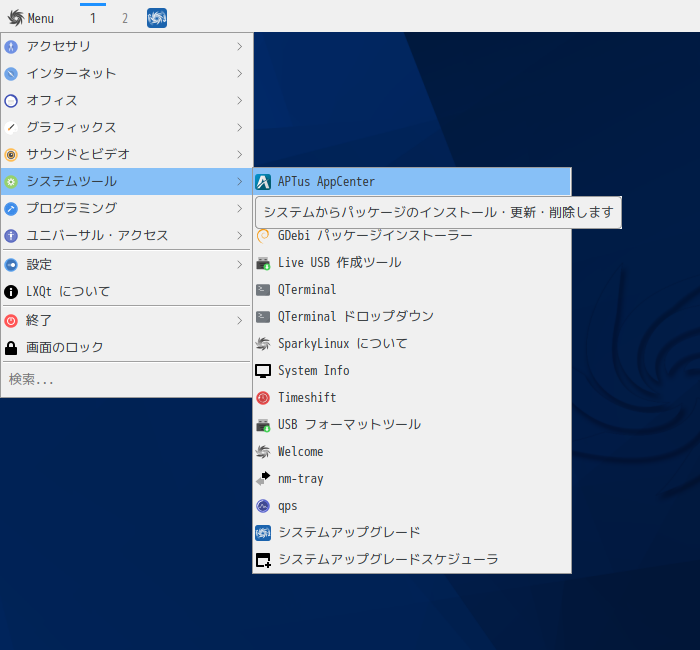Open the blue Sparky taskbar app icon
The width and height of the screenshot is (700, 650).
click(x=157, y=18)
